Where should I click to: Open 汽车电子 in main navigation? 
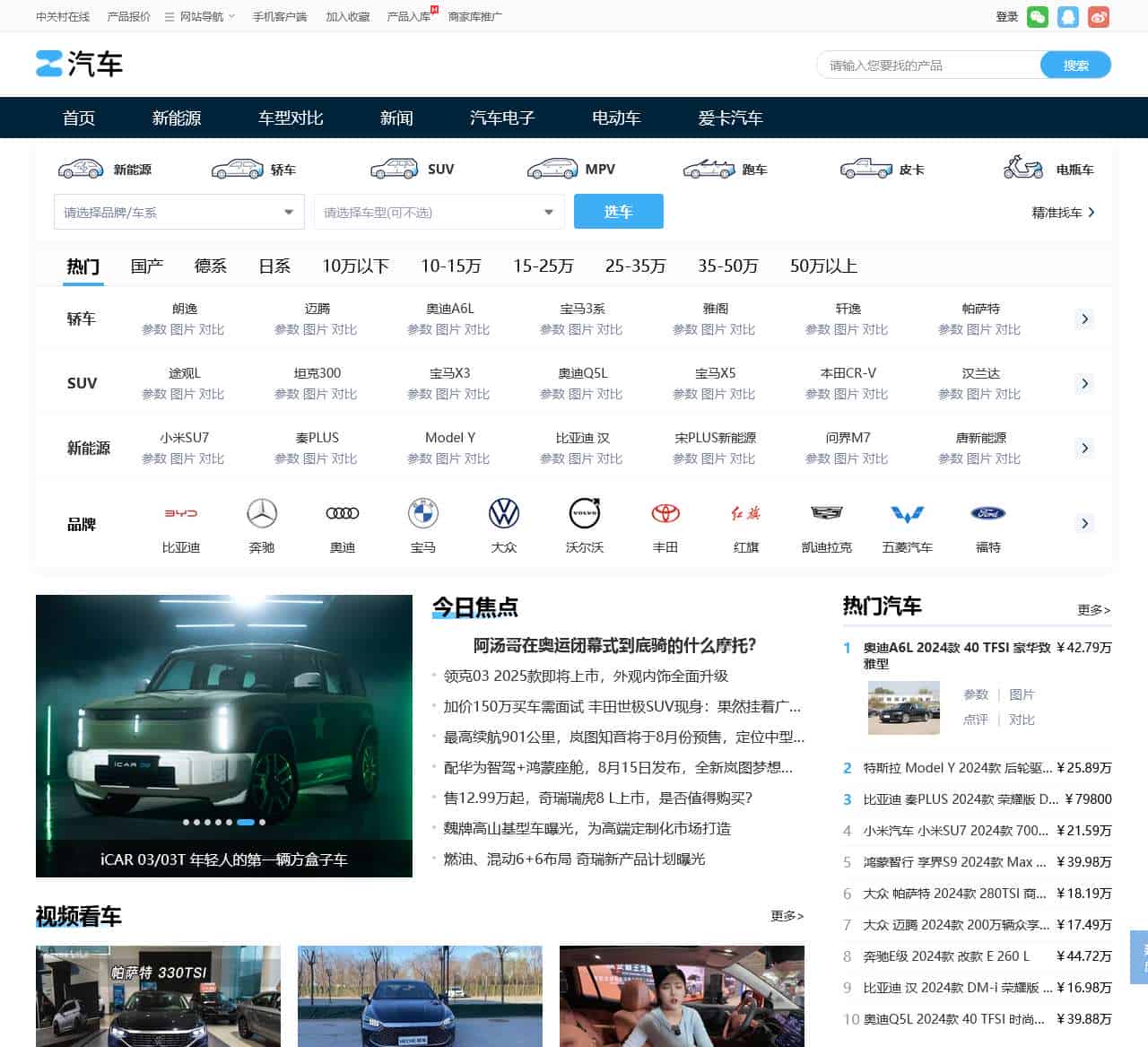click(x=502, y=118)
